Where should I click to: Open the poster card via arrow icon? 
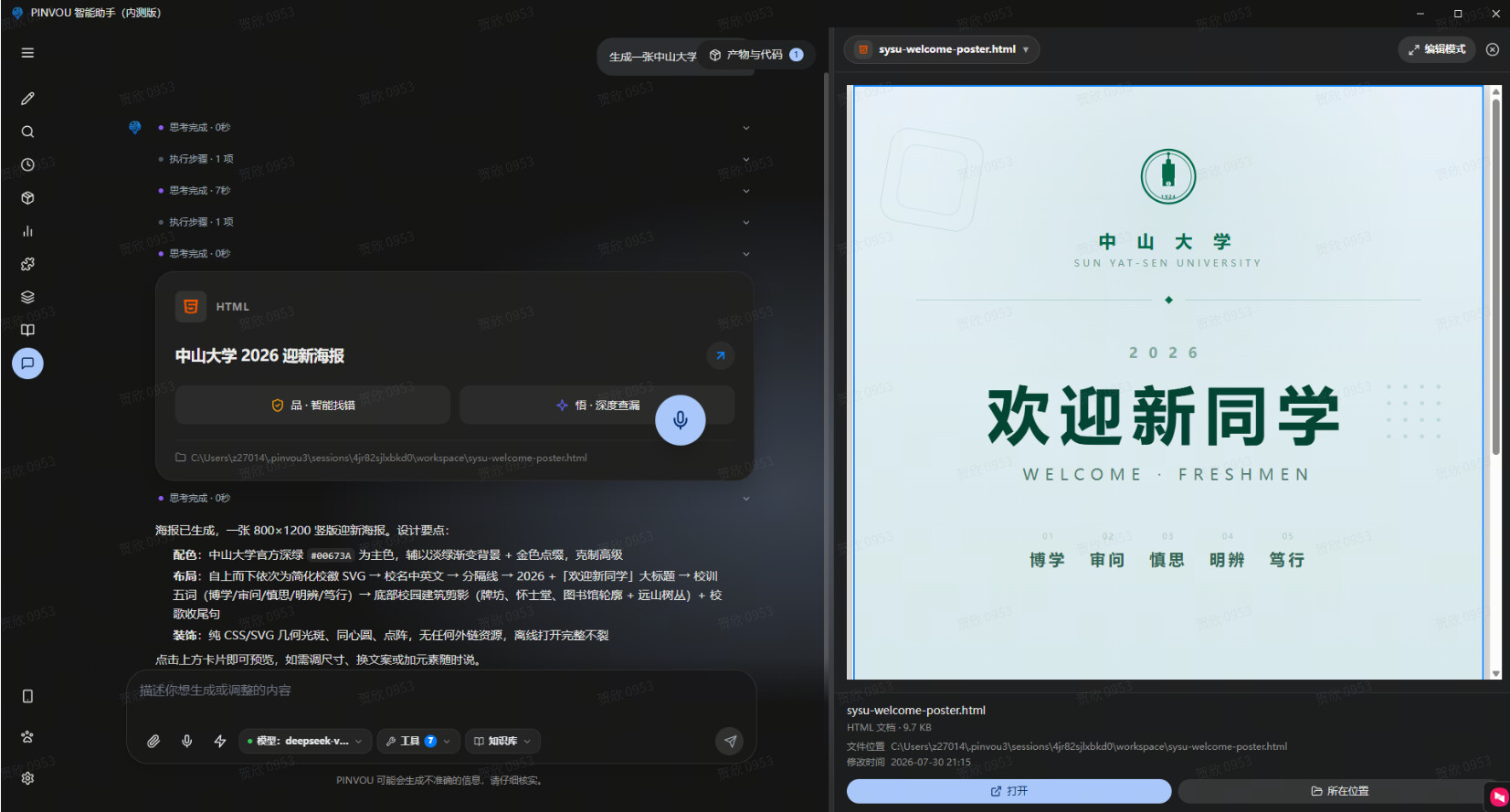click(721, 355)
